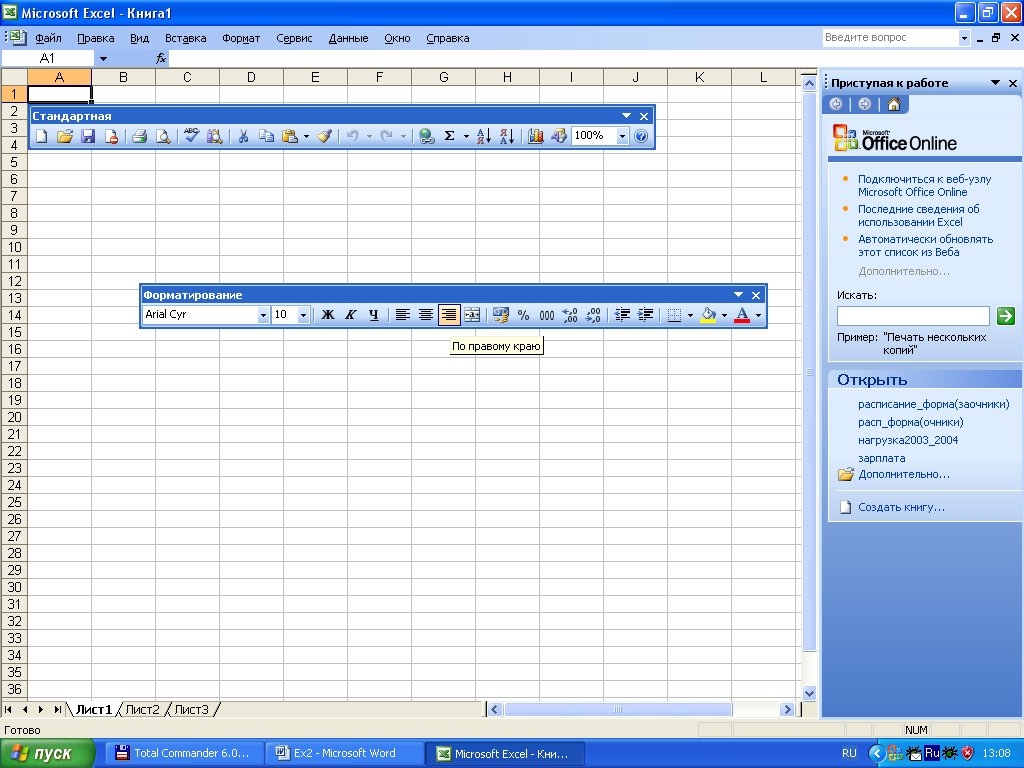Click Подключиться к веб-узлу Microsoft Office Online
Viewport: 1024px width, 768px height.
pyautogui.click(x=924, y=185)
